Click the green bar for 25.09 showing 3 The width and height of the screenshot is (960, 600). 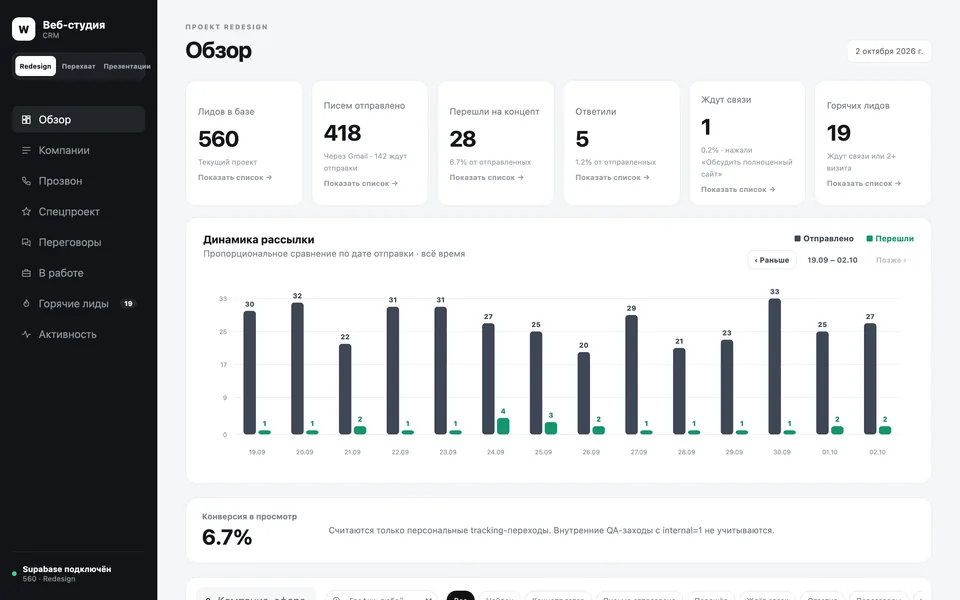[x=551, y=428]
